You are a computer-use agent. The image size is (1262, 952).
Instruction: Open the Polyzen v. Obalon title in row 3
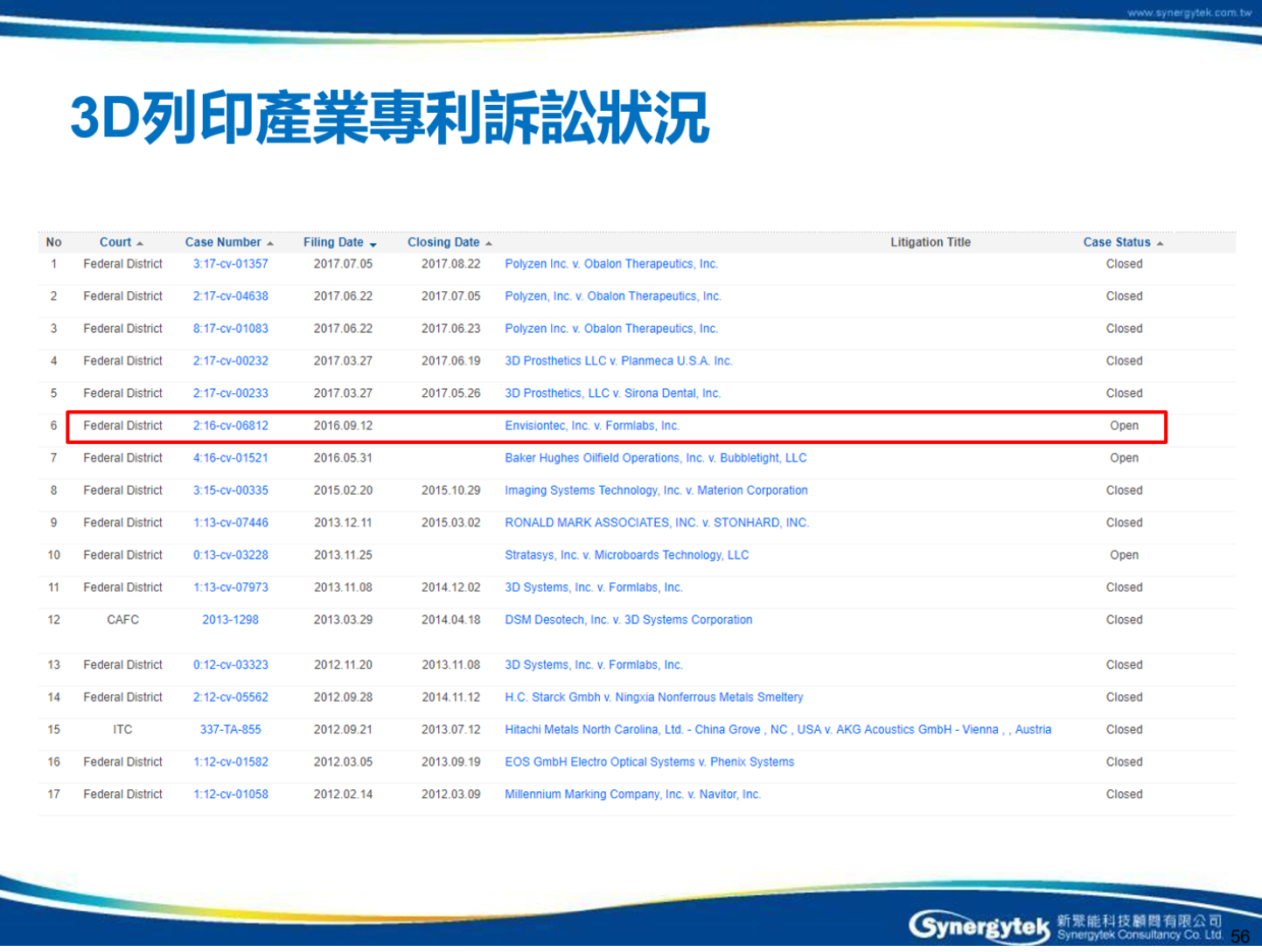pyautogui.click(x=611, y=329)
